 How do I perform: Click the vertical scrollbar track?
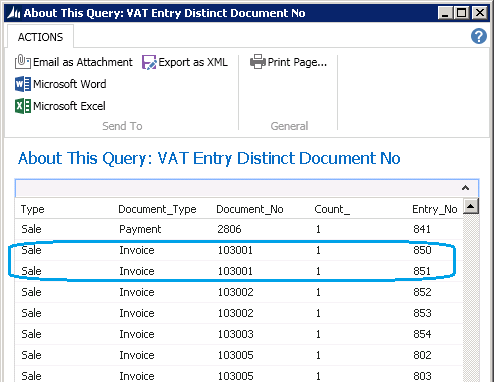[471, 298]
